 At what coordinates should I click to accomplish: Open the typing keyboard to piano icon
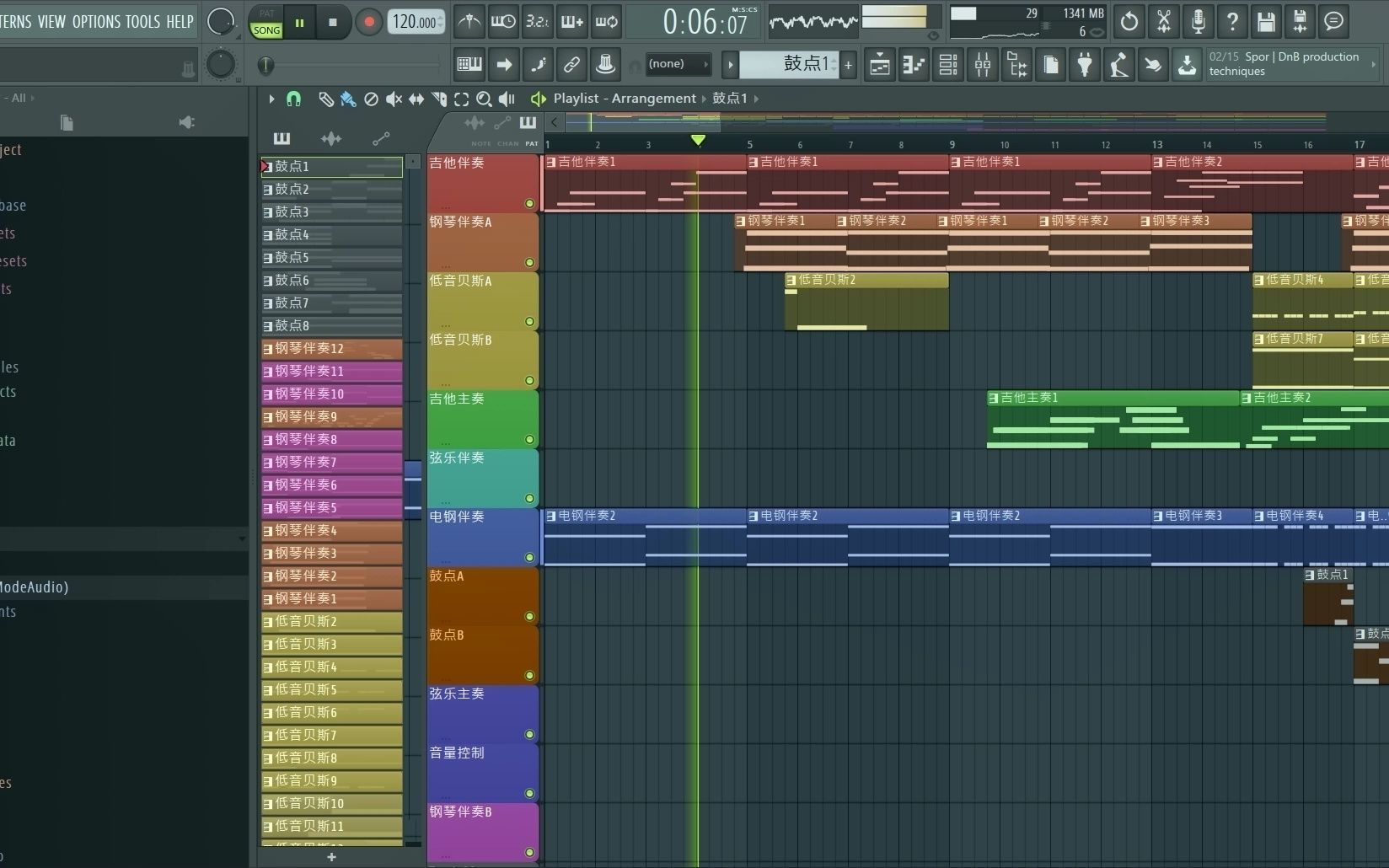pyautogui.click(x=469, y=64)
